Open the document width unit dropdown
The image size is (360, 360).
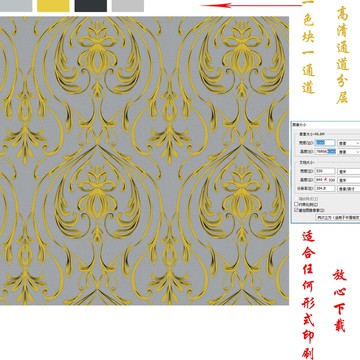pos(349,172)
